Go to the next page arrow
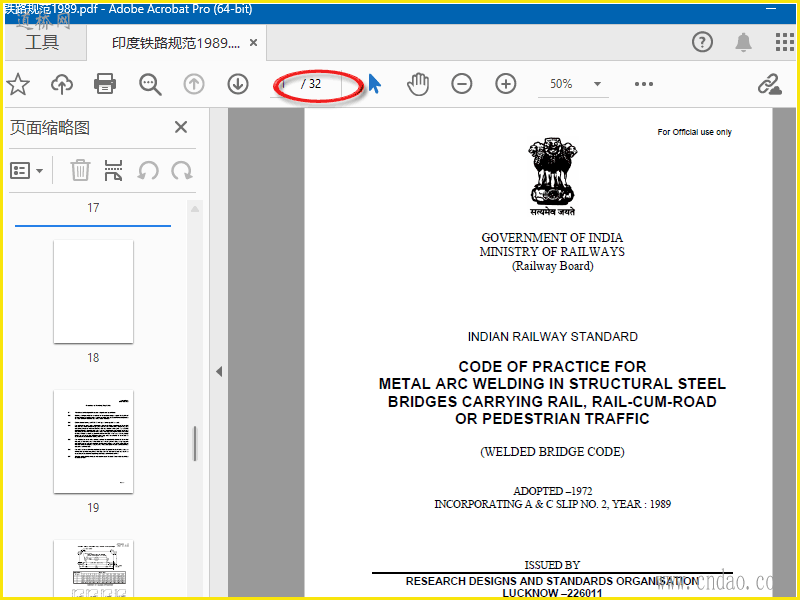The height and width of the screenshot is (600, 800). (x=238, y=84)
